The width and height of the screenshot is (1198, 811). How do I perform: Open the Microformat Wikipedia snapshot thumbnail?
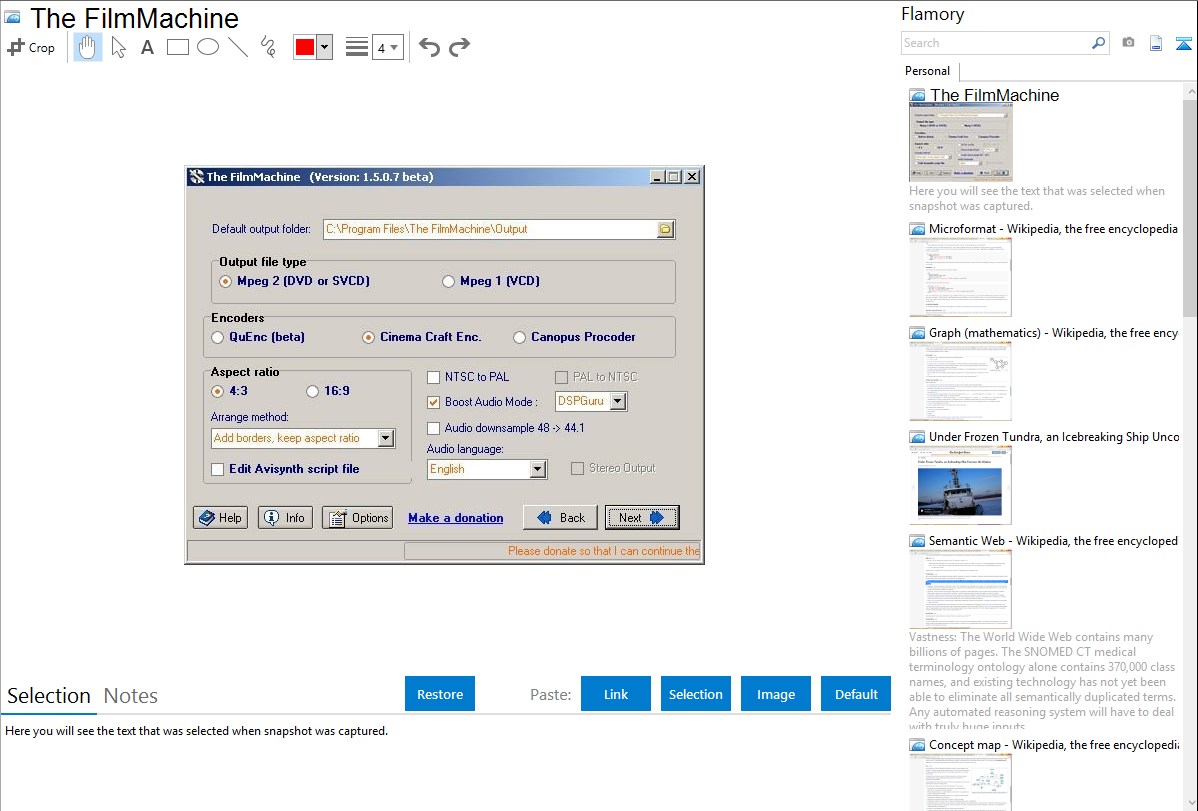click(x=960, y=277)
